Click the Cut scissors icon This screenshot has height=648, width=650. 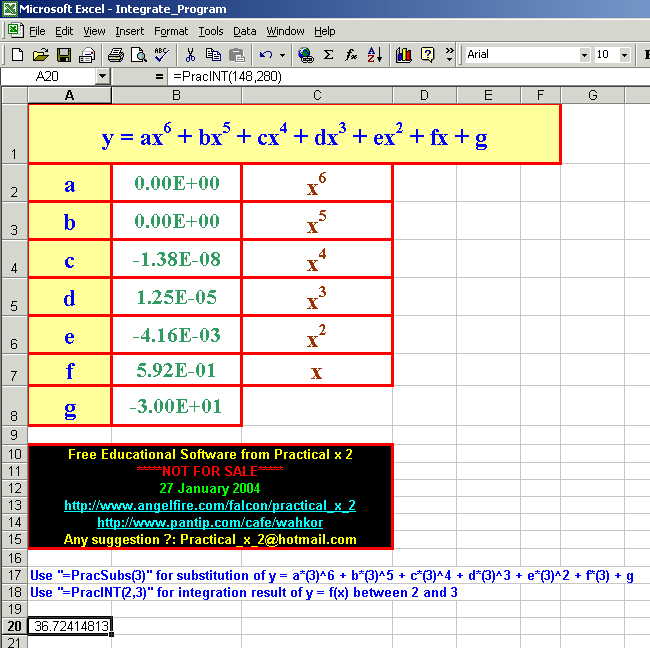click(x=190, y=54)
